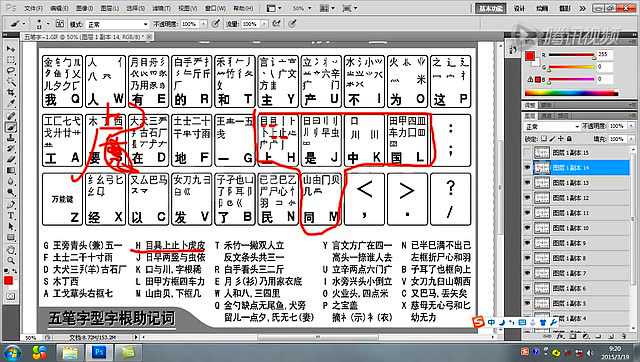Toggle Quick Mask mode button
The image size is (640, 362).
click(x=11, y=295)
